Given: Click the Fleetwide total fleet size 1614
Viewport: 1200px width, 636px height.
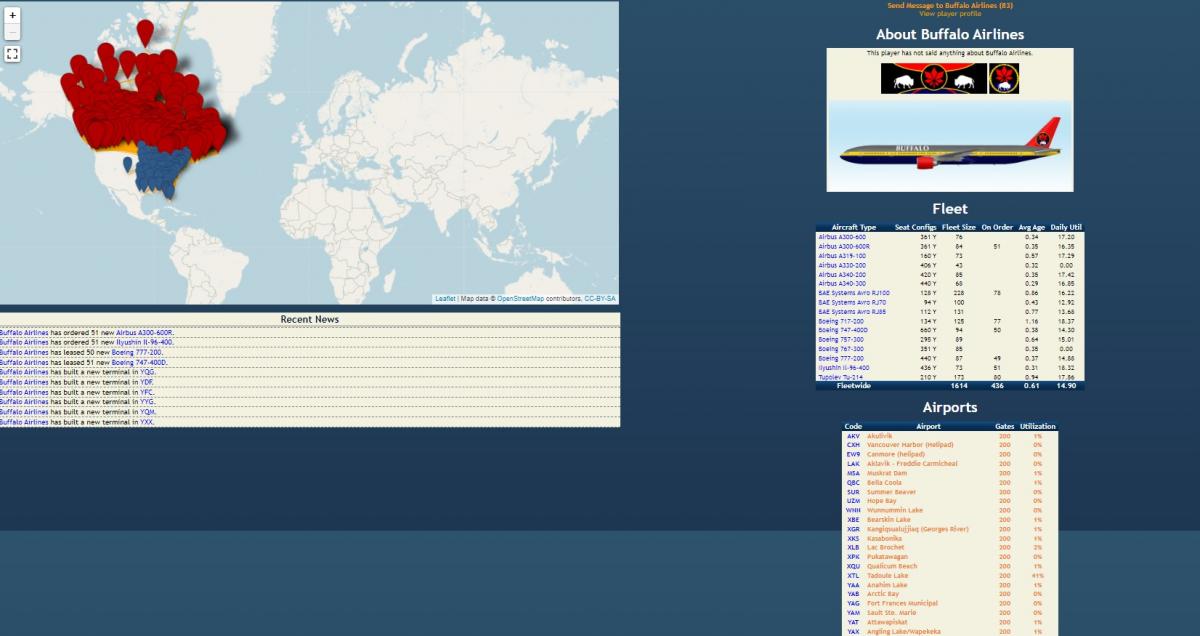Looking at the screenshot, I should pos(959,385).
